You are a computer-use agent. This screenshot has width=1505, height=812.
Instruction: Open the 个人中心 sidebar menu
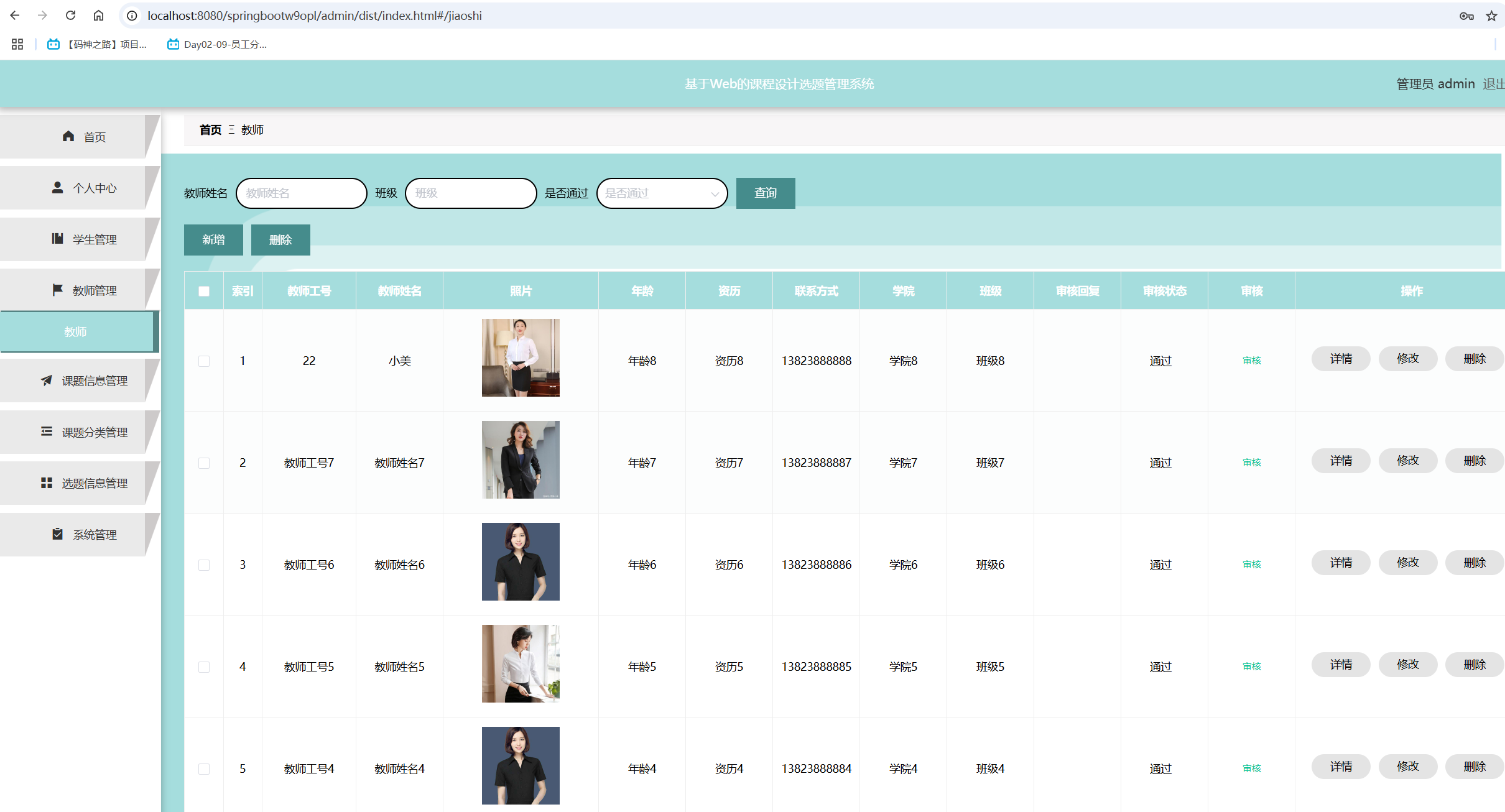pyautogui.click(x=80, y=188)
